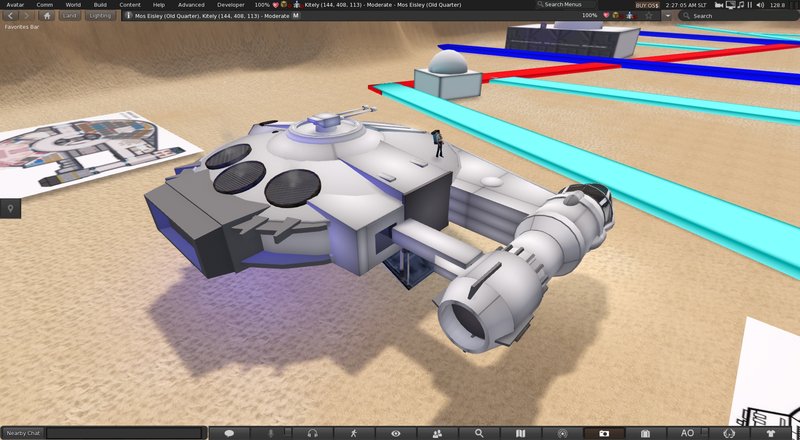The image size is (800, 440).
Task: Click the 2:27:05 AM SLT clock
Action: pyautogui.click(x=687, y=5)
